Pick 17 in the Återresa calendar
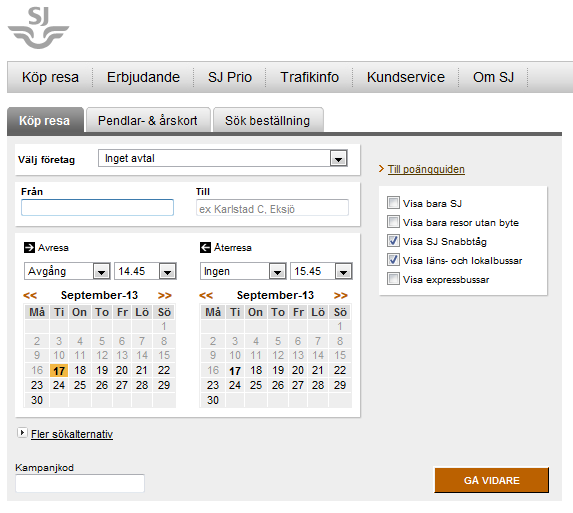This screenshot has height=513, width=573. click(235, 371)
